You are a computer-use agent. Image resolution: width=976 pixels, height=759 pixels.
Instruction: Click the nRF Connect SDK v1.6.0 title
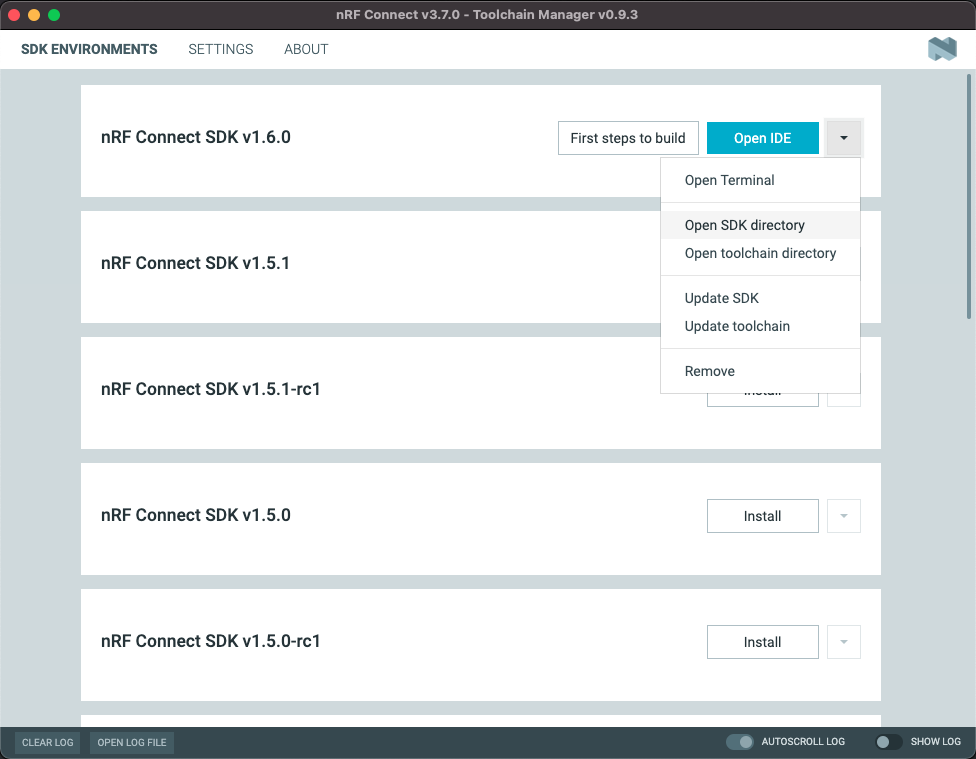(x=195, y=137)
